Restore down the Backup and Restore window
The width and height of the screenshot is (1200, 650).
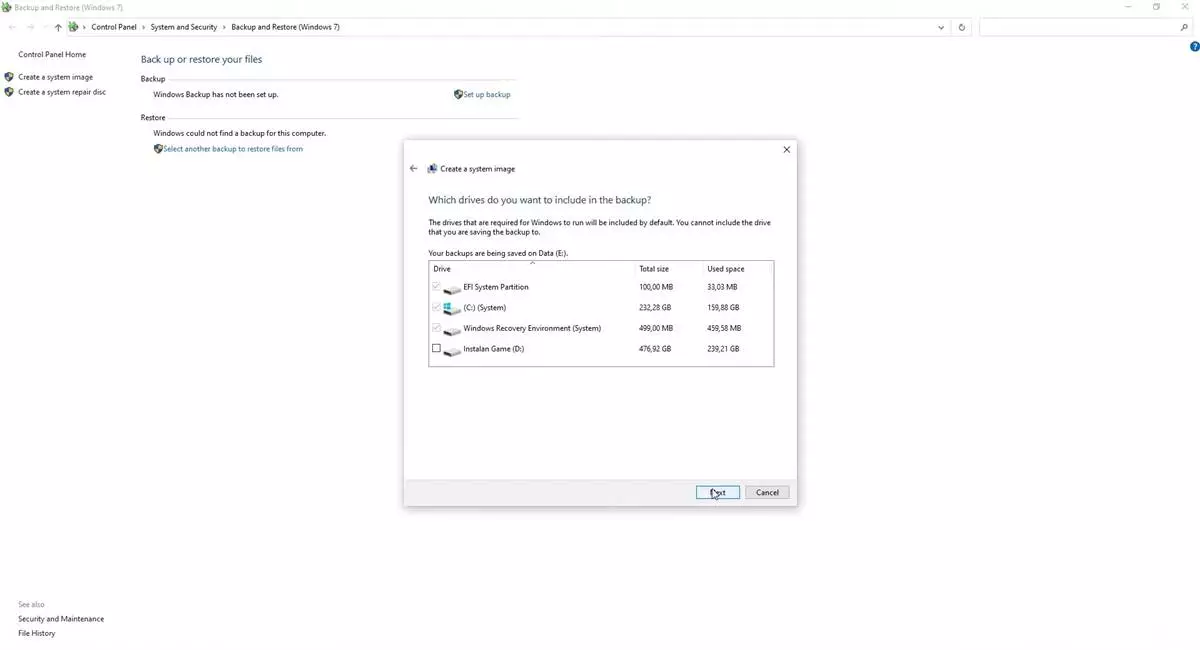[x=1157, y=7]
